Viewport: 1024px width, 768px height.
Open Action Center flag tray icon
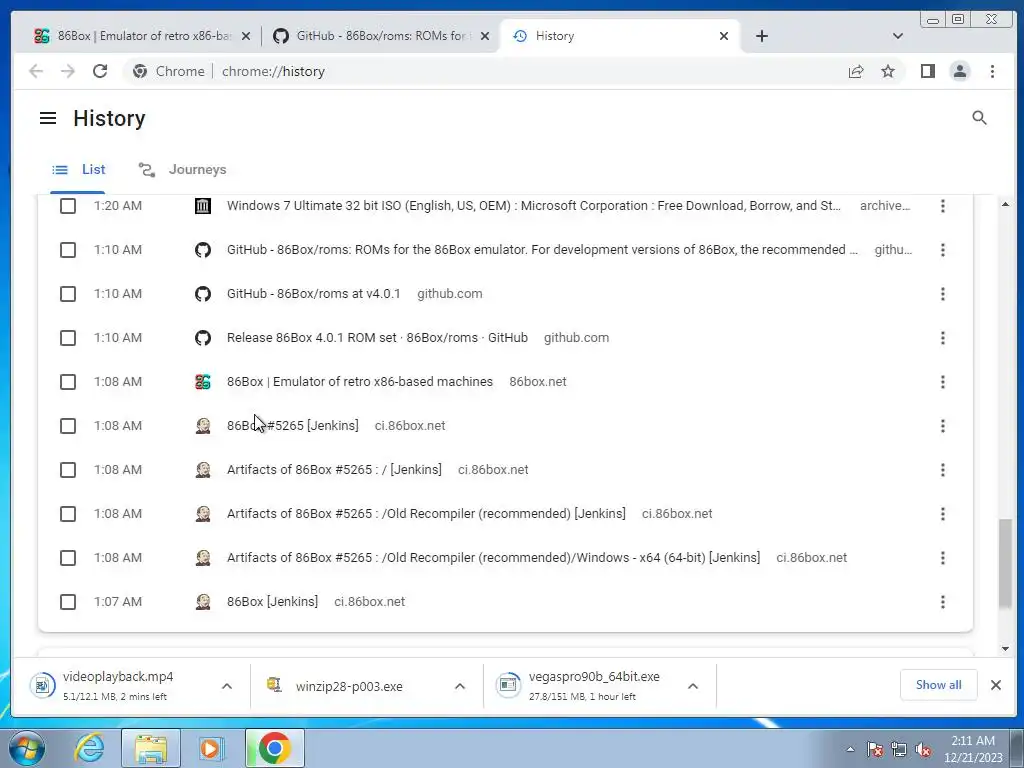pos(875,750)
